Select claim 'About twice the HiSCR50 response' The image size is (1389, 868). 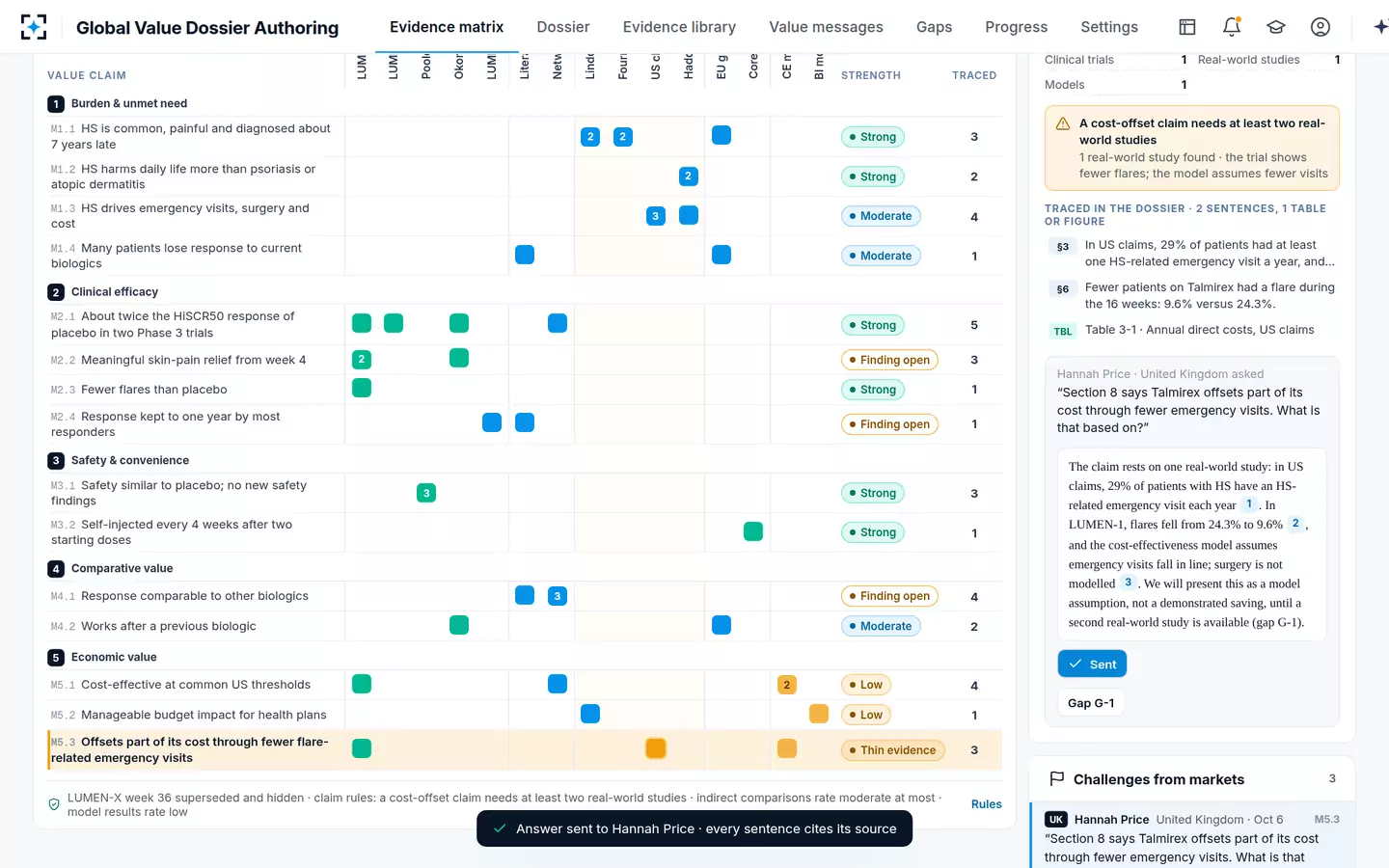(196, 324)
